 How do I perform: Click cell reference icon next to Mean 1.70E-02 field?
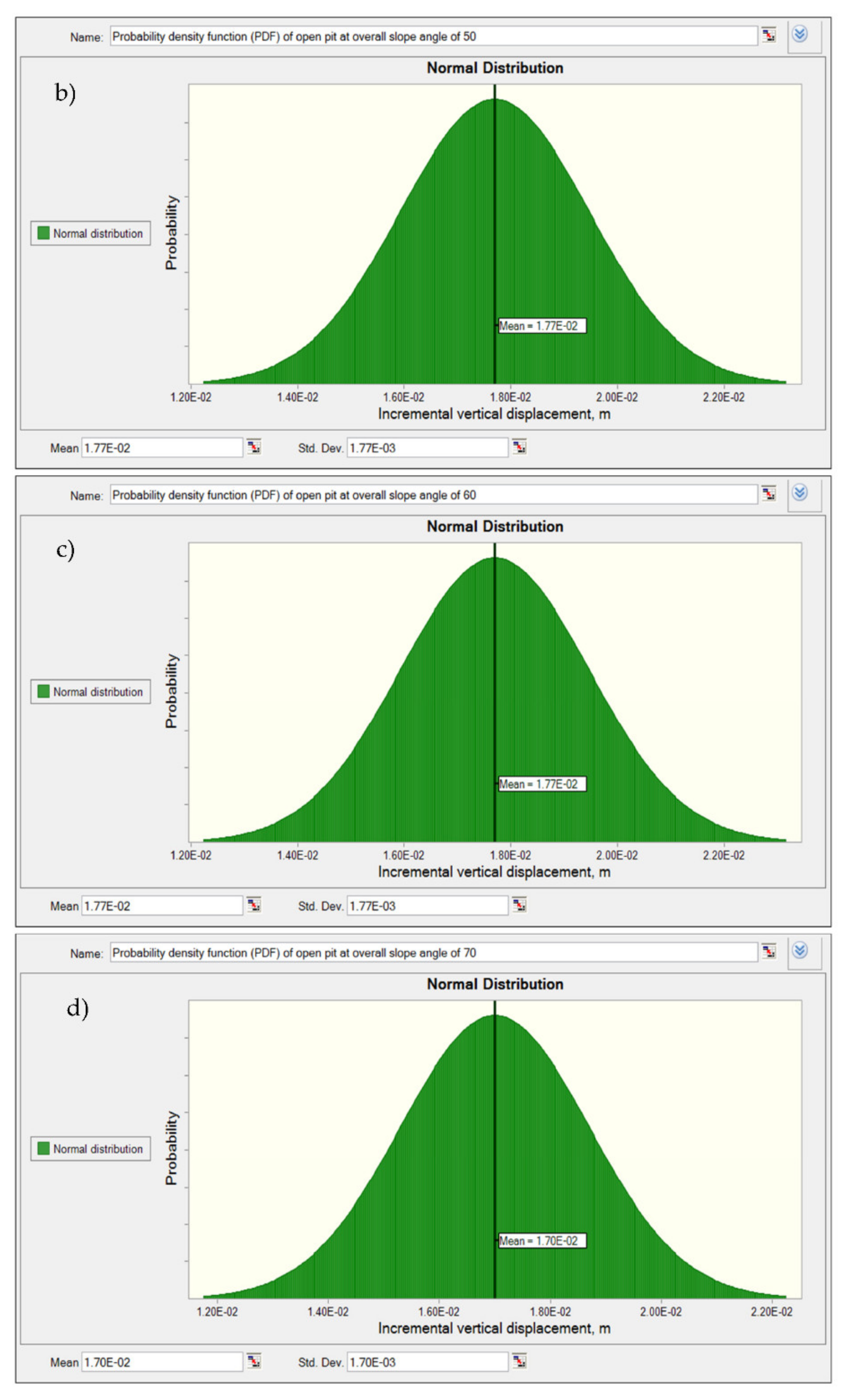point(254,1362)
